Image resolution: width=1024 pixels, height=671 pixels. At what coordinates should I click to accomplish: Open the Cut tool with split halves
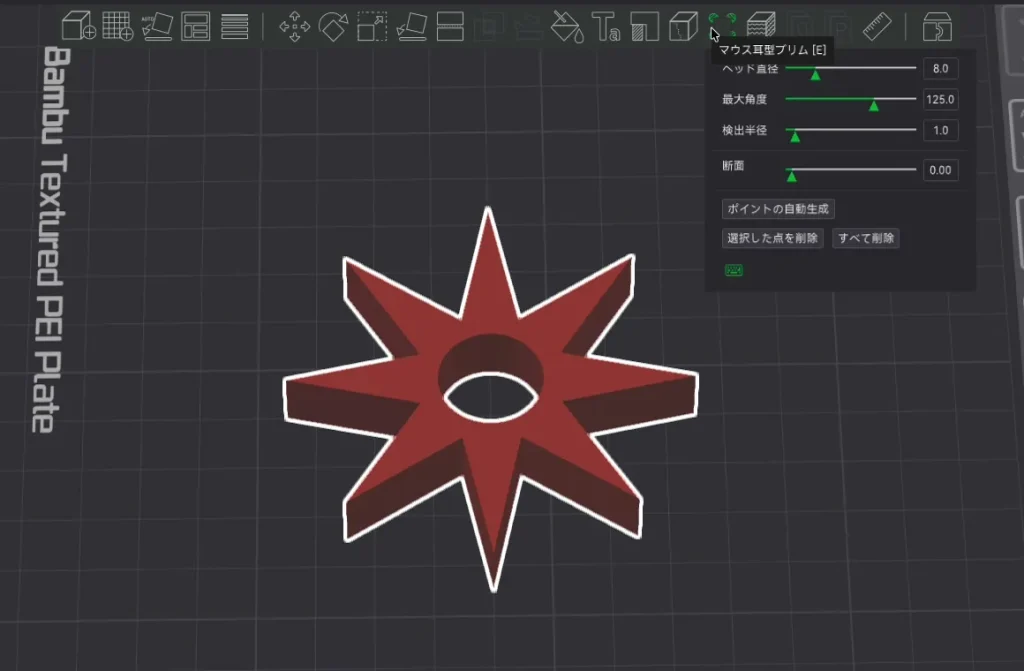point(450,27)
